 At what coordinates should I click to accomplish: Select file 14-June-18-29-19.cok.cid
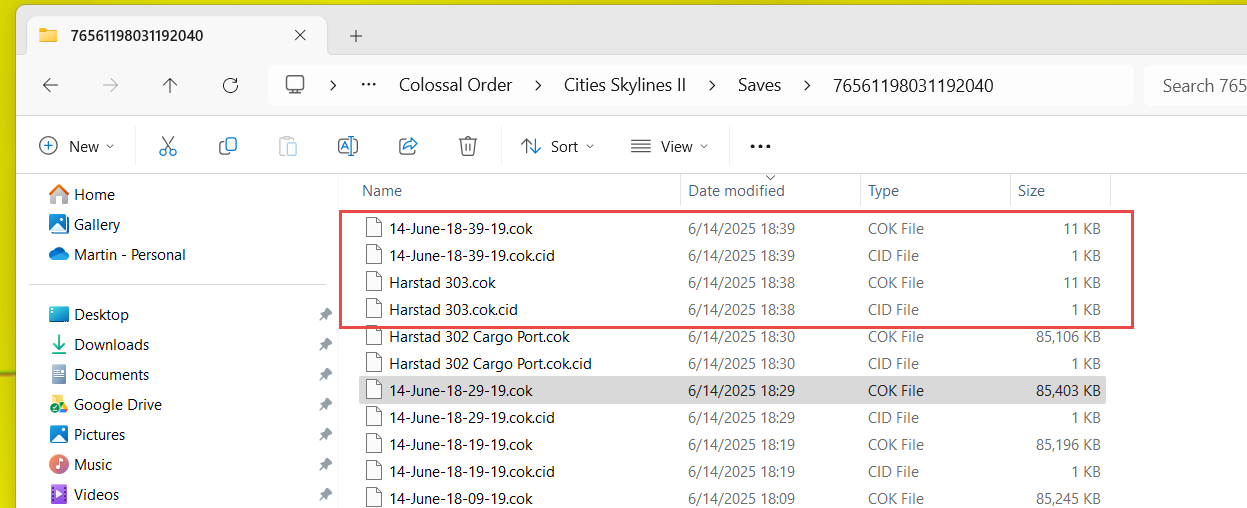pyautogui.click(x=732, y=417)
